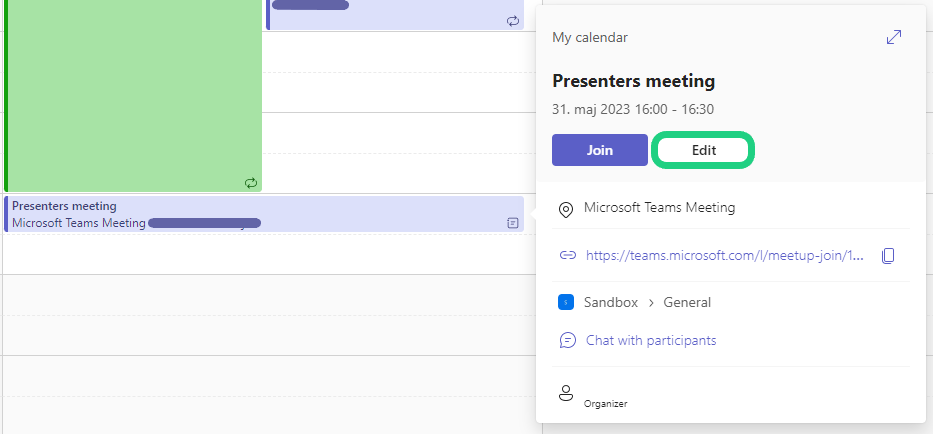
Task: Go to the General channel
Action: point(687,302)
